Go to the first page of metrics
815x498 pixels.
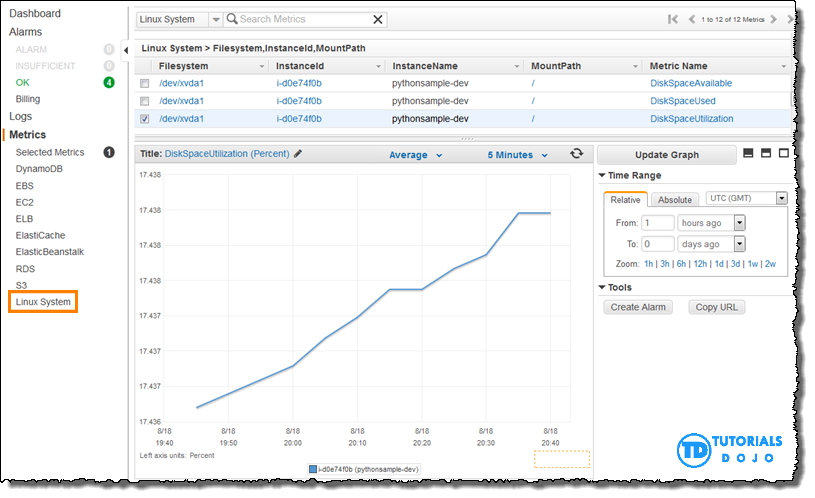pos(673,19)
